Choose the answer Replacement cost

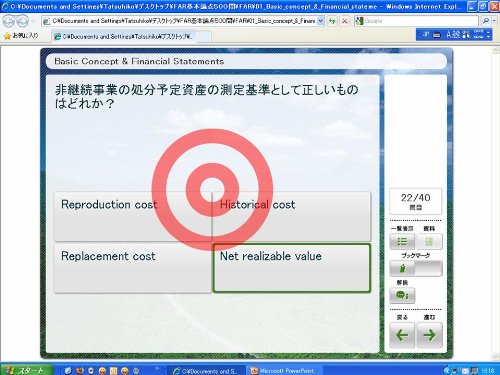(133, 268)
